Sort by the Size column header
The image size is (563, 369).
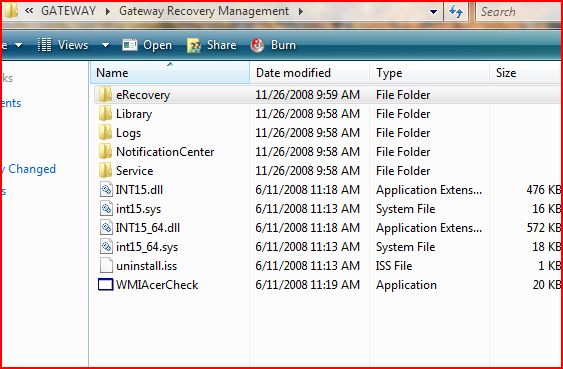pos(526,73)
